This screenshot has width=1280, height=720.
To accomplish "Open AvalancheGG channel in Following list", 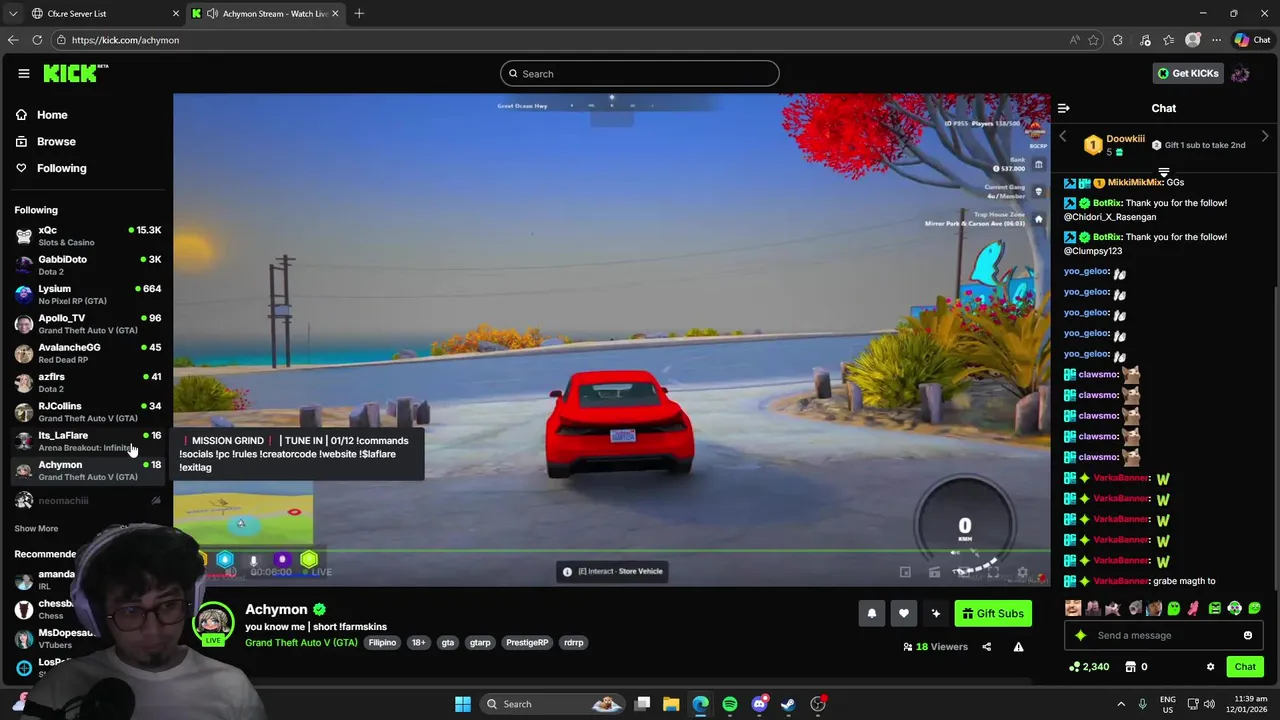I will click(x=88, y=353).
